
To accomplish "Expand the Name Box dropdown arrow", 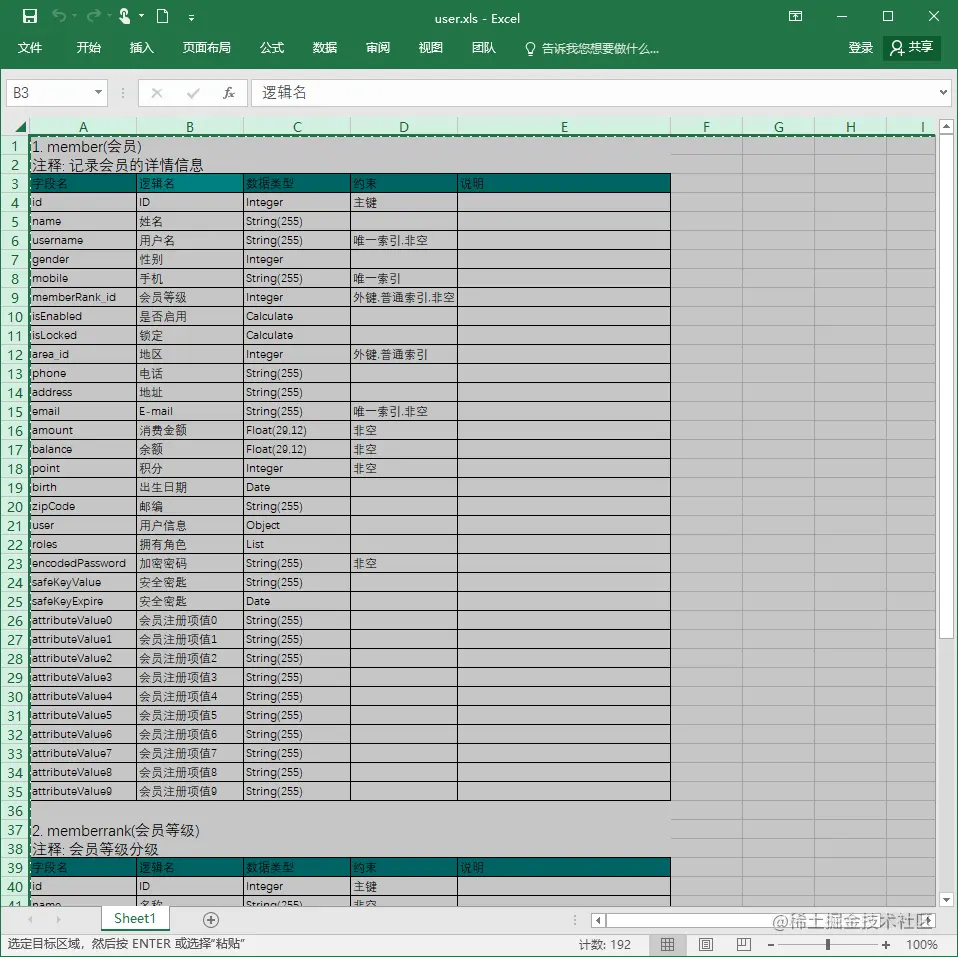I will pyautogui.click(x=98, y=92).
